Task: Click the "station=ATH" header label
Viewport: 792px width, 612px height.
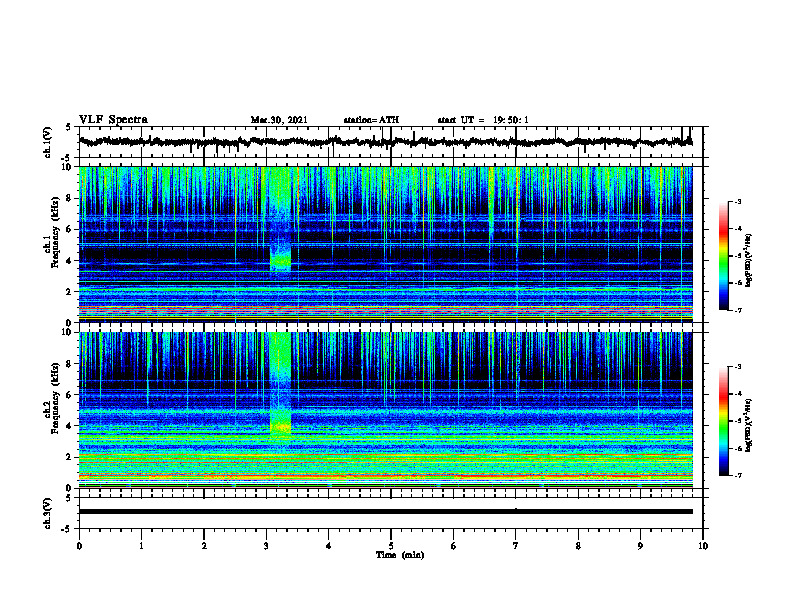Action: [371, 120]
